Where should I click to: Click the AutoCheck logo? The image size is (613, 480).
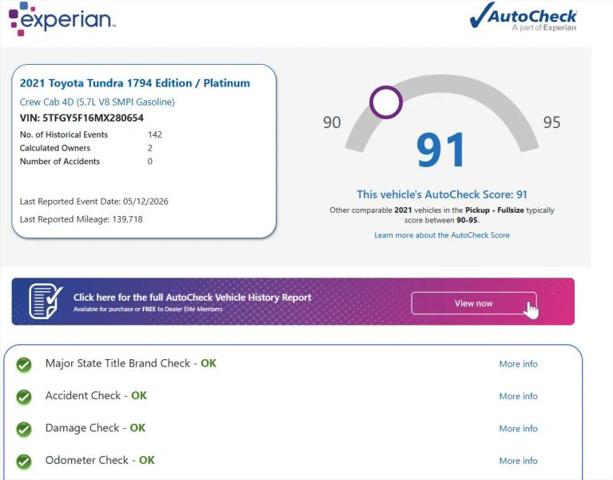[x=523, y=17]
